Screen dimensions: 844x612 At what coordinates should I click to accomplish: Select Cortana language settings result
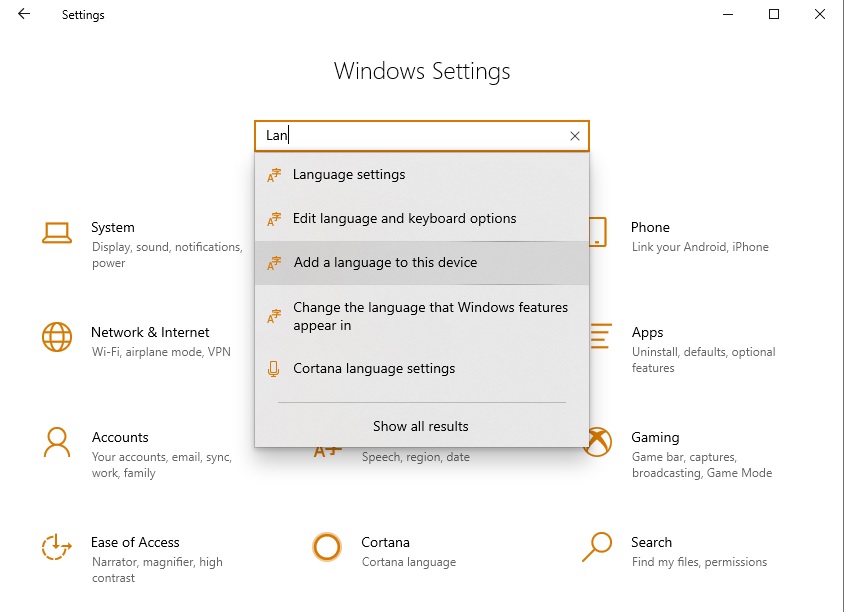pyautogui.click(x=422, y=369)
